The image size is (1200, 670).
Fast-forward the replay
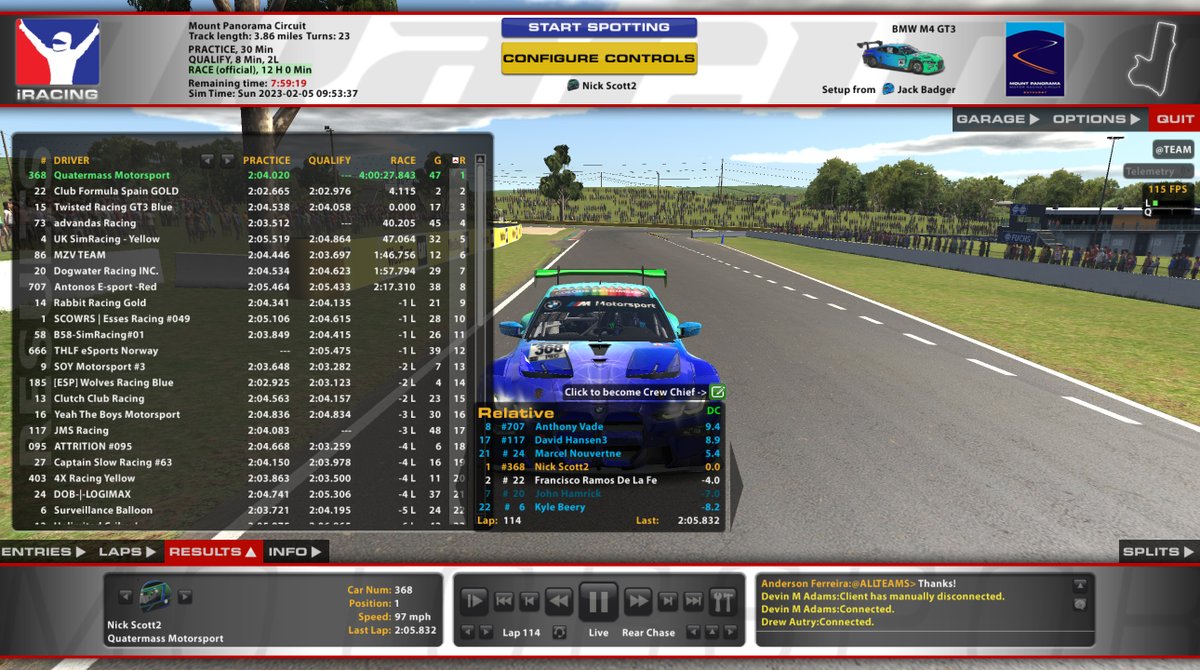[x=638, y=600]
